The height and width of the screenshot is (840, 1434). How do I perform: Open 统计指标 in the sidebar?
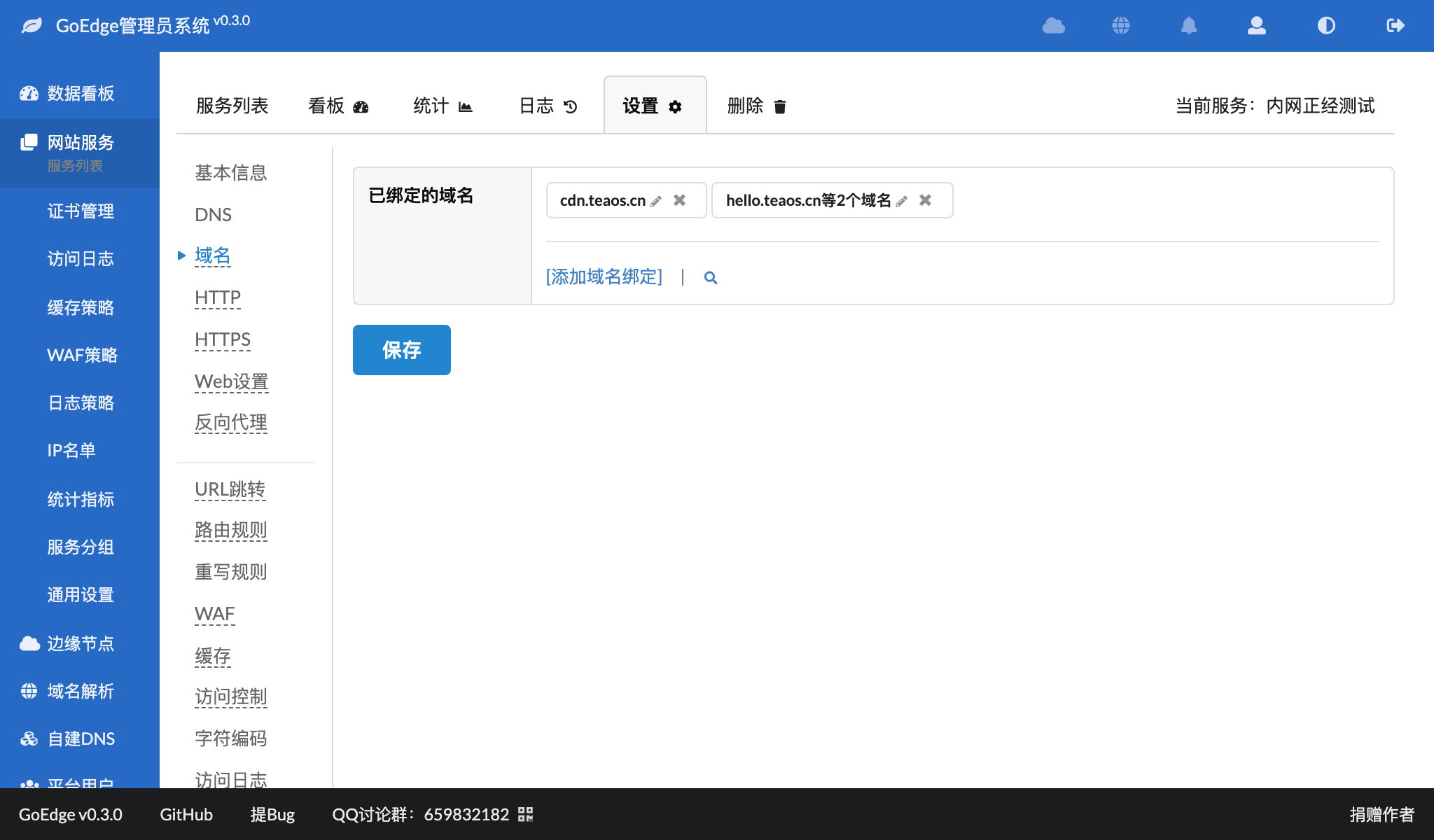coord(80,500)
